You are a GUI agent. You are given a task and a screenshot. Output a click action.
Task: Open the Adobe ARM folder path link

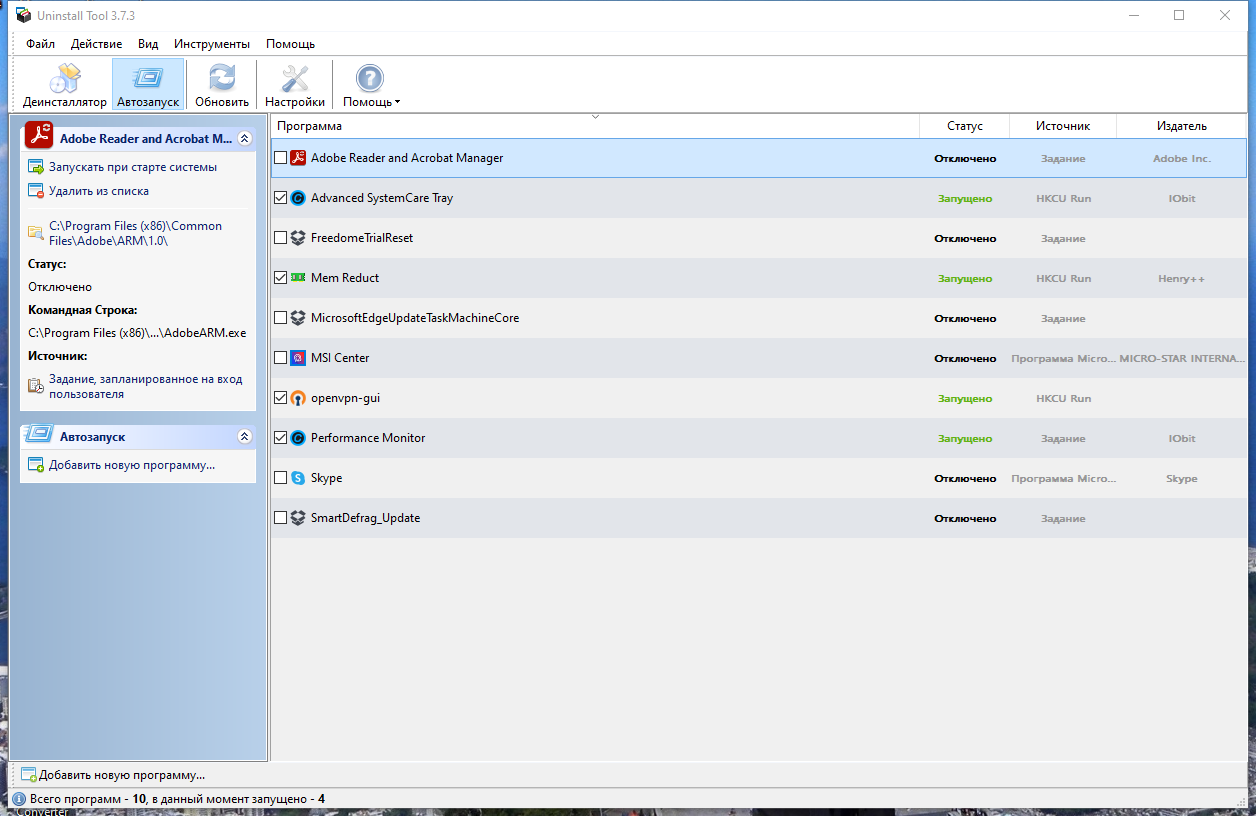[x=136, y=233]
